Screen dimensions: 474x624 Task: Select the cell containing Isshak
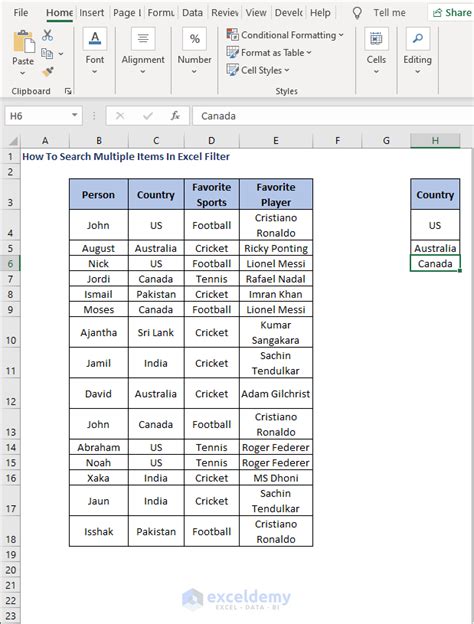99,531
